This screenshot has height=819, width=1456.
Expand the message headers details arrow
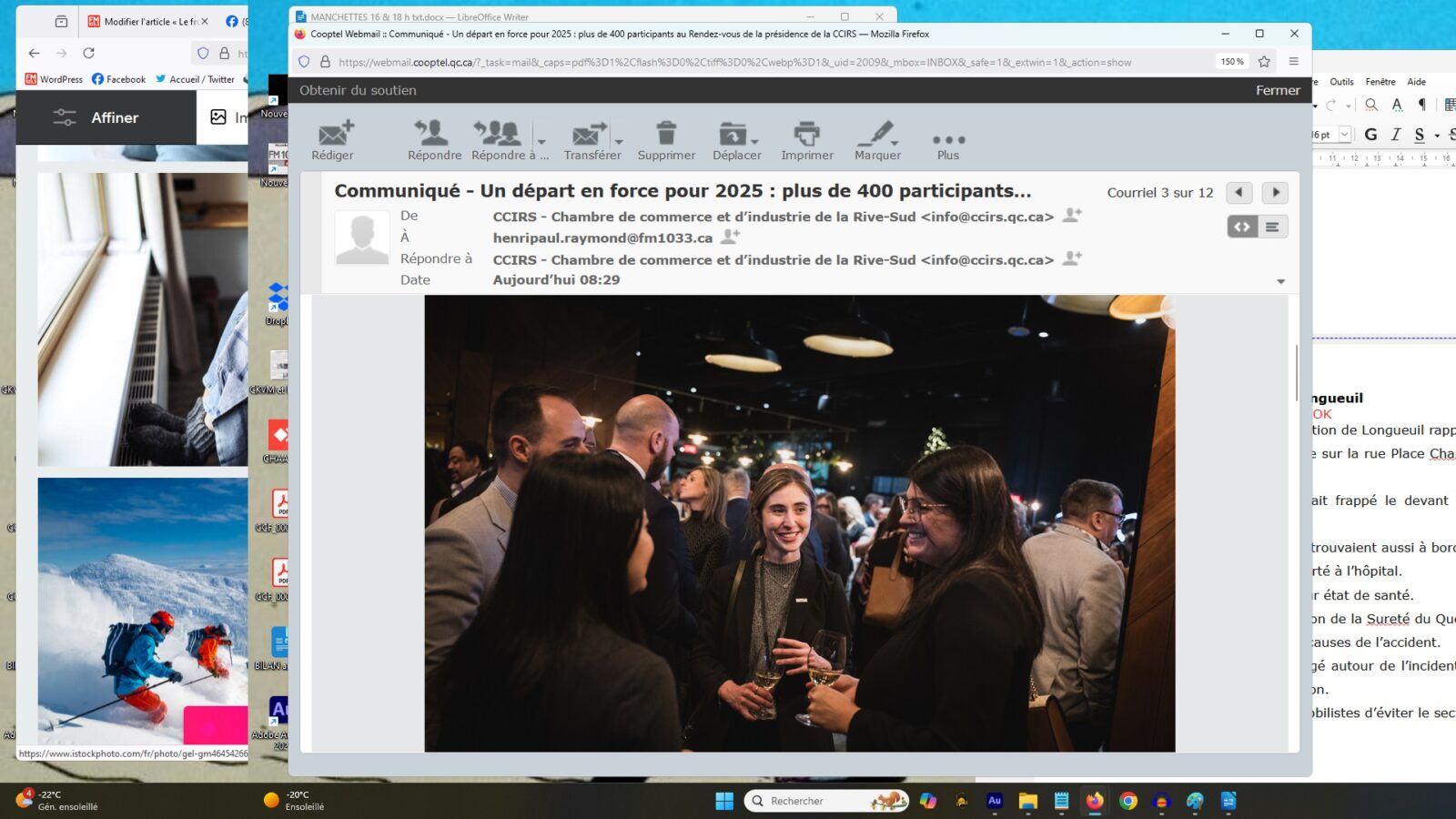click(x=1280, y=281)
